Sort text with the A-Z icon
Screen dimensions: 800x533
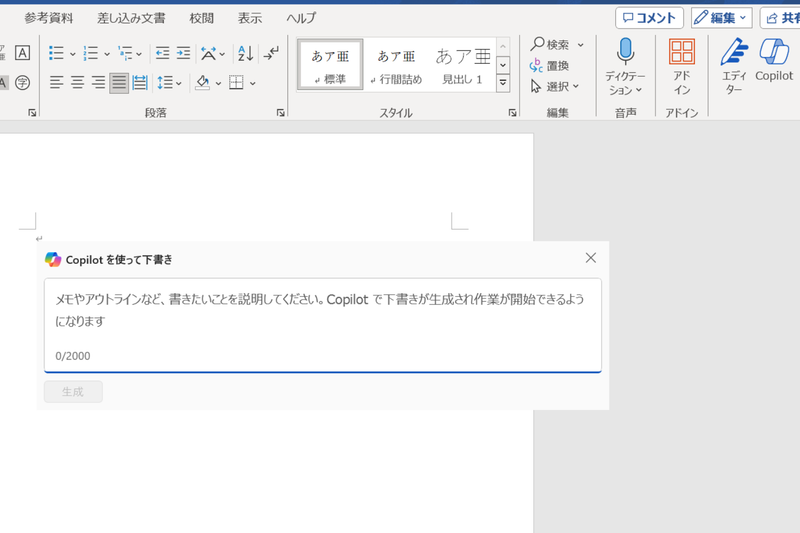point(245,53)
